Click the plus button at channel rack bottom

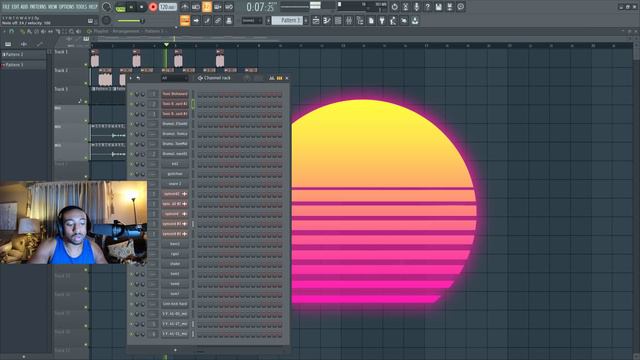[x=176, y=350]
